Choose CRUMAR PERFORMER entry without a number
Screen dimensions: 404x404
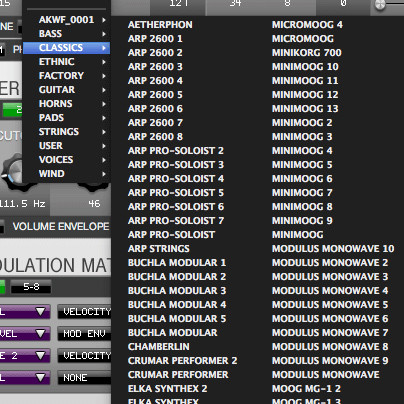pyautogui.click(x=178, y=375)
